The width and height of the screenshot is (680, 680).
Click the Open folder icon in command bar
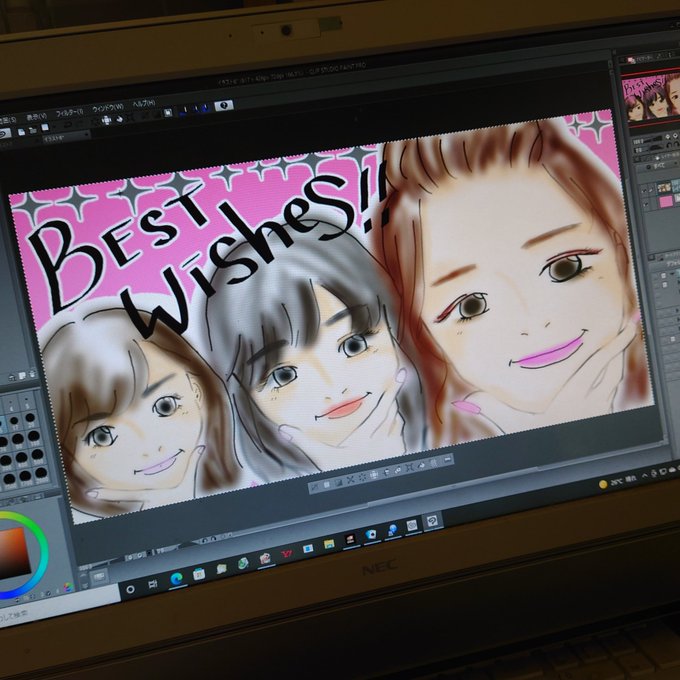[x=33, y=130]
